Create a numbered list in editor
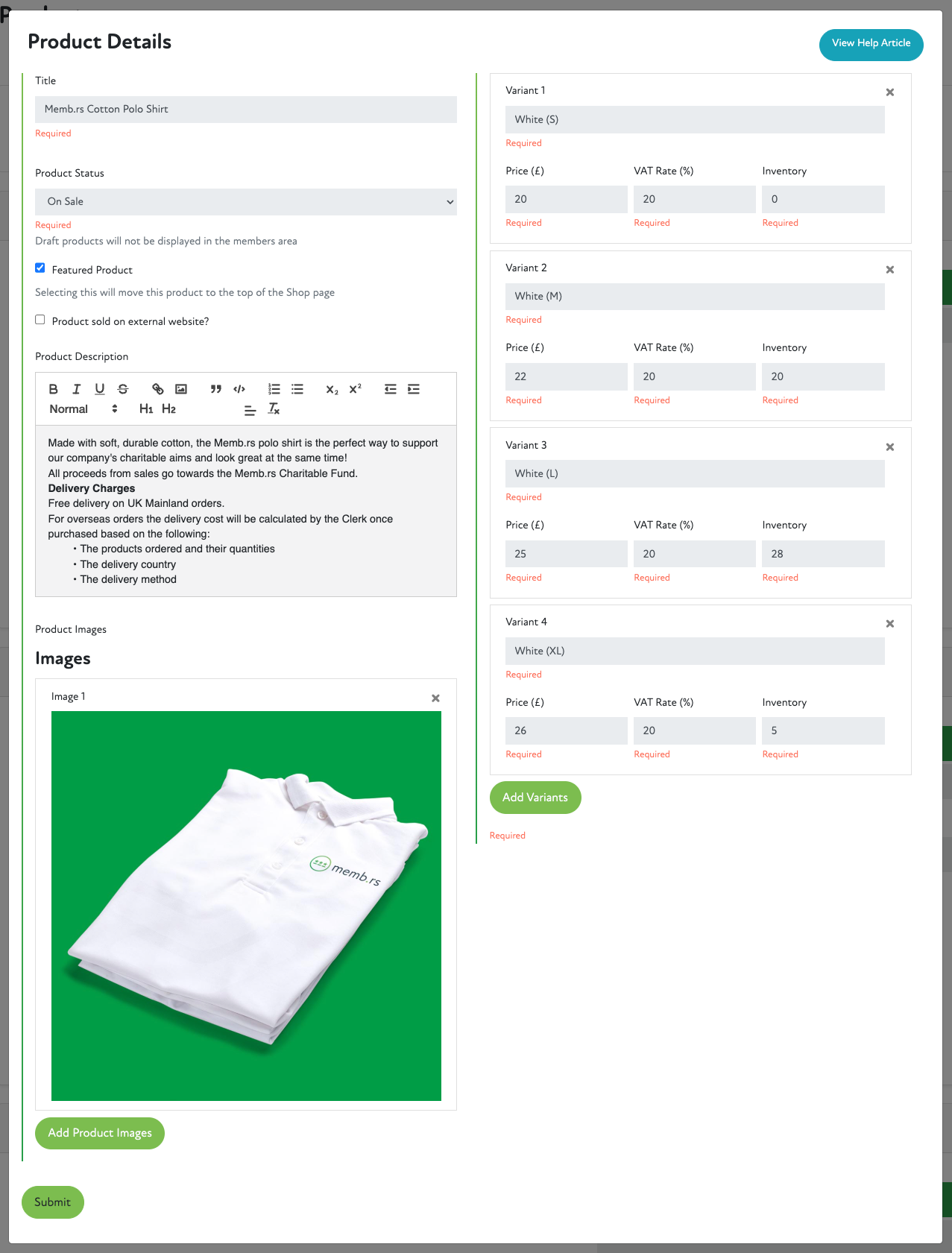Viewport: 952px width, 1253px height. (x=274, y=389)
